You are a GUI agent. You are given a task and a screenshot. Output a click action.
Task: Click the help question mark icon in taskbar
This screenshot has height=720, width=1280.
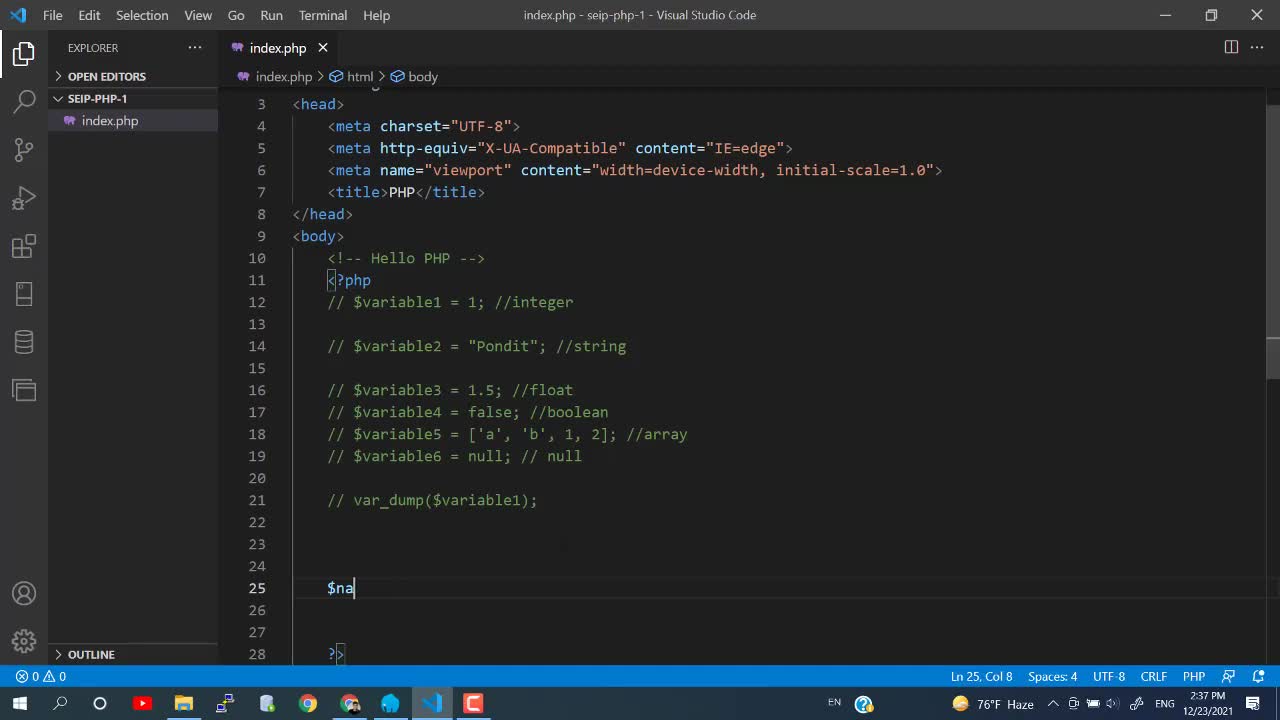(x=864, y=704)
